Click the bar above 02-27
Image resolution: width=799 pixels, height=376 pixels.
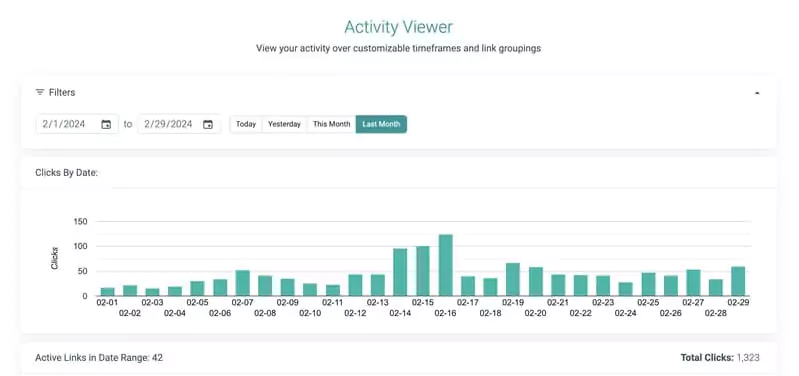point(693,283)
